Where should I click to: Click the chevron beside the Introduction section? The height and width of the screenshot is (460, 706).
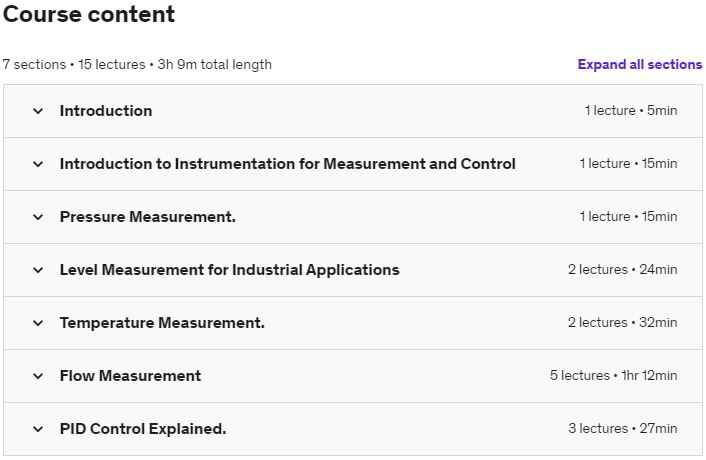tap(38, 111)
